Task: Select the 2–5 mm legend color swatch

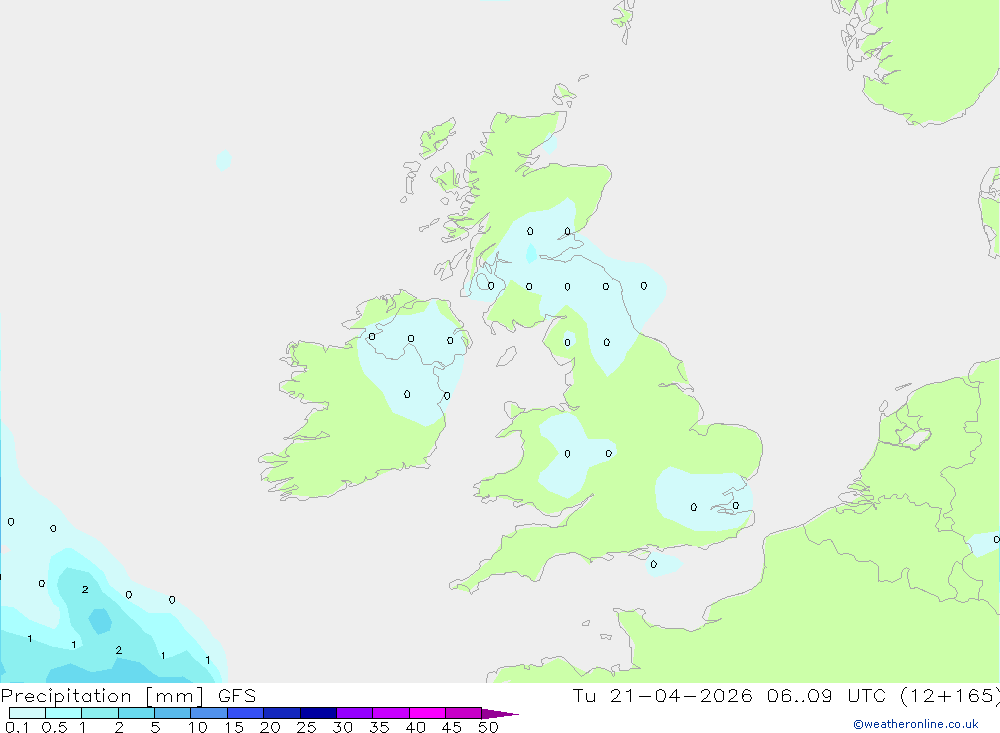Action: coord(136,713)
